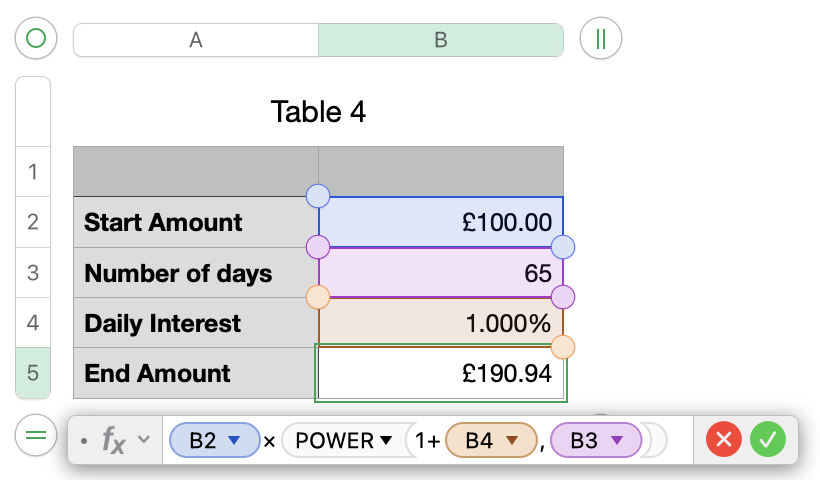Select column B header

click(440, 40)
